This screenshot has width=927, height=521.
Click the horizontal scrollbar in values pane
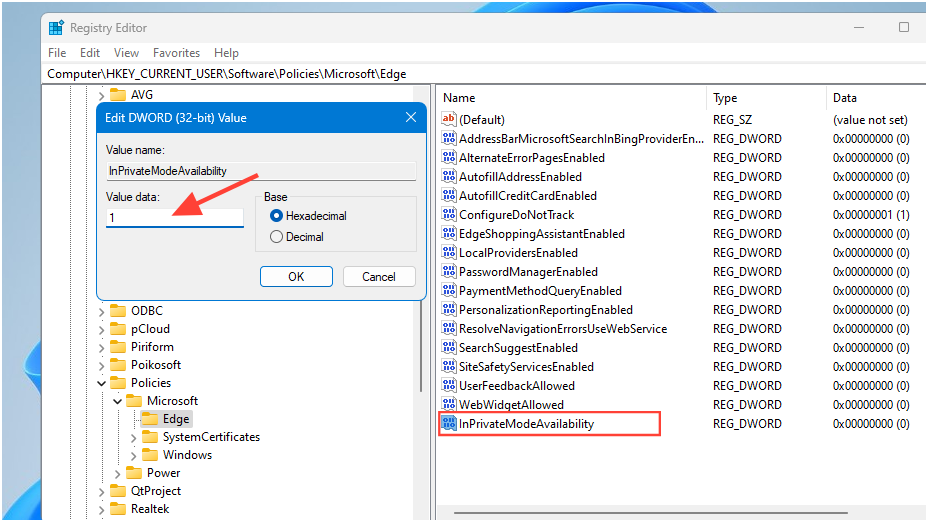pyautogui.click(x=650, y=513)
